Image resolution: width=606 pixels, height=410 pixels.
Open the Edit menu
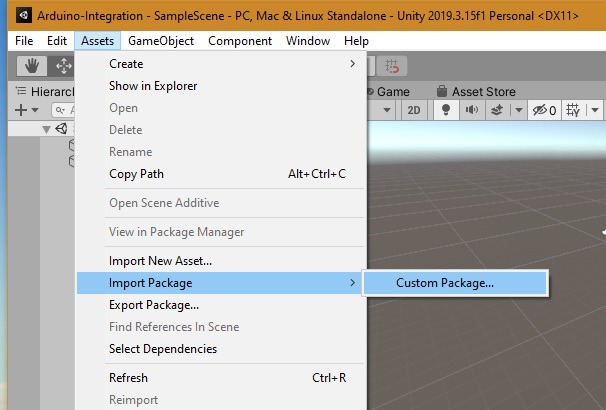click(57, 41)
